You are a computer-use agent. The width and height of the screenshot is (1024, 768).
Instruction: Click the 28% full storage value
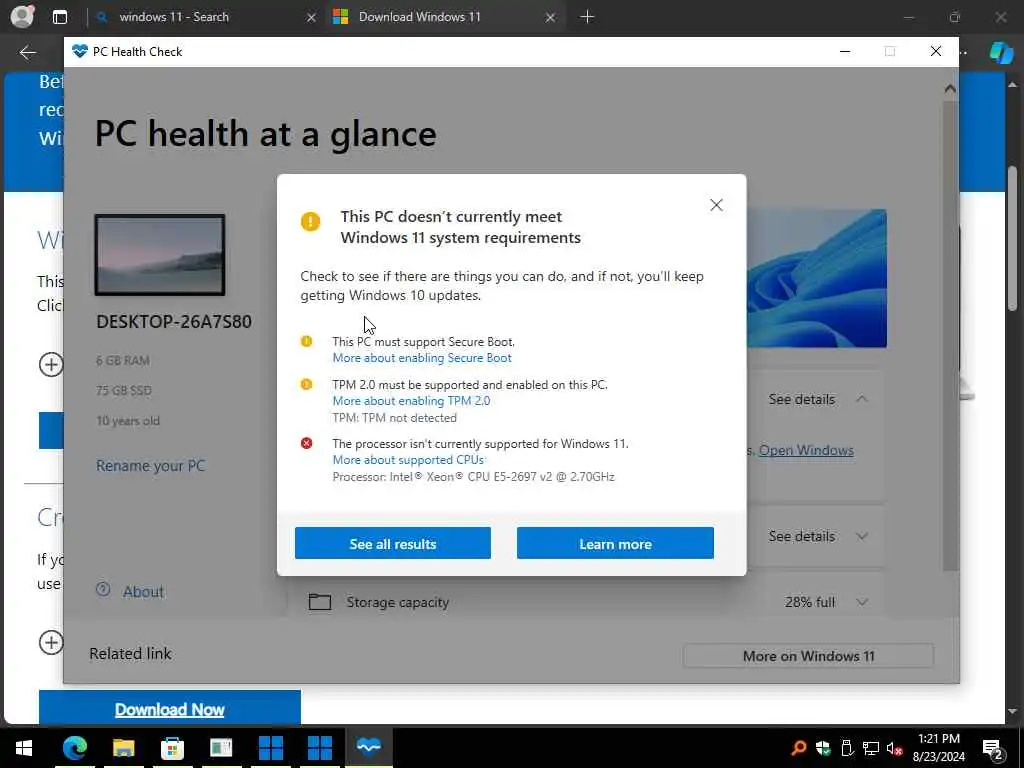tap(810, 602)
